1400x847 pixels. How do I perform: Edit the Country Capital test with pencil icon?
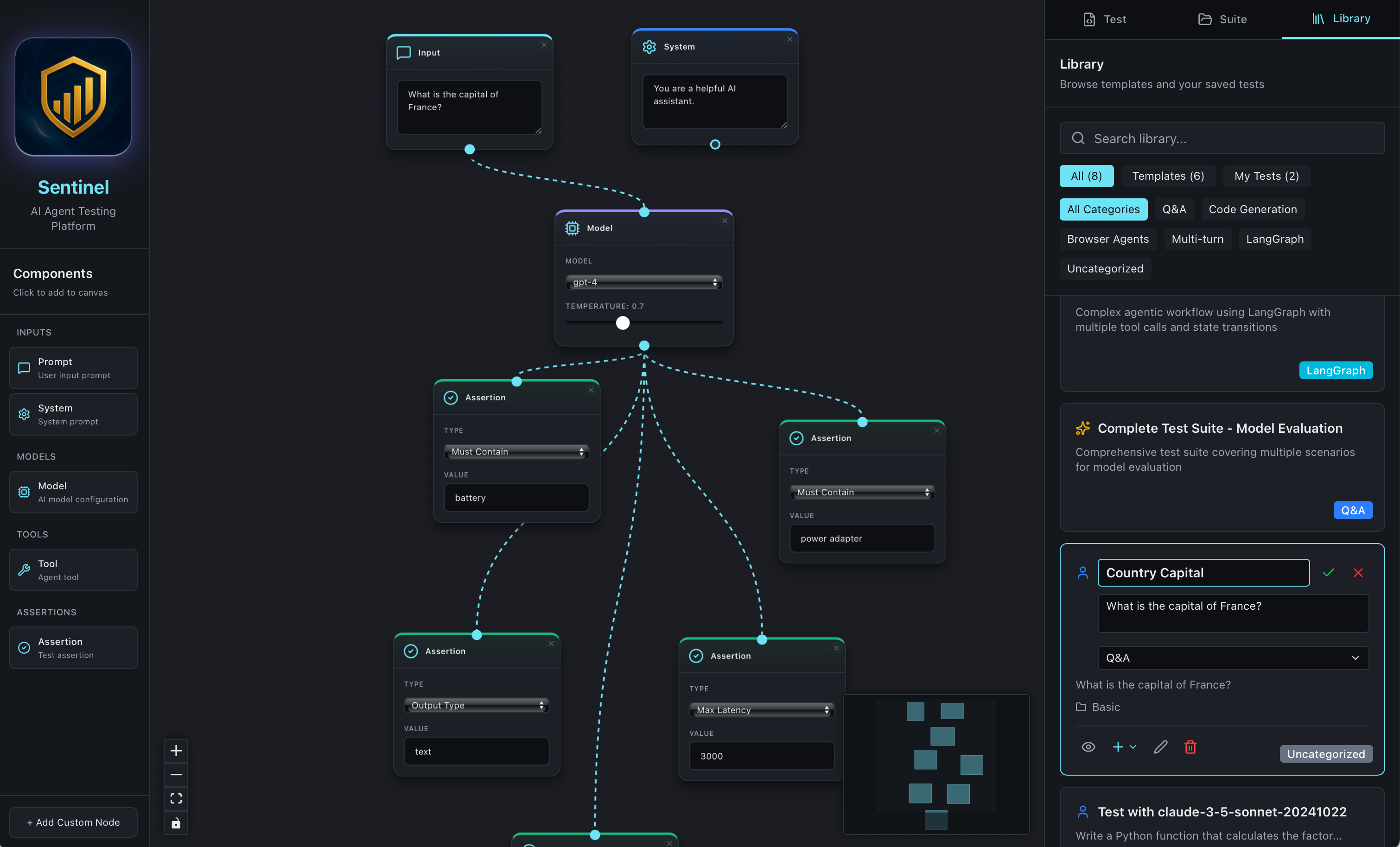(1160, 747)
